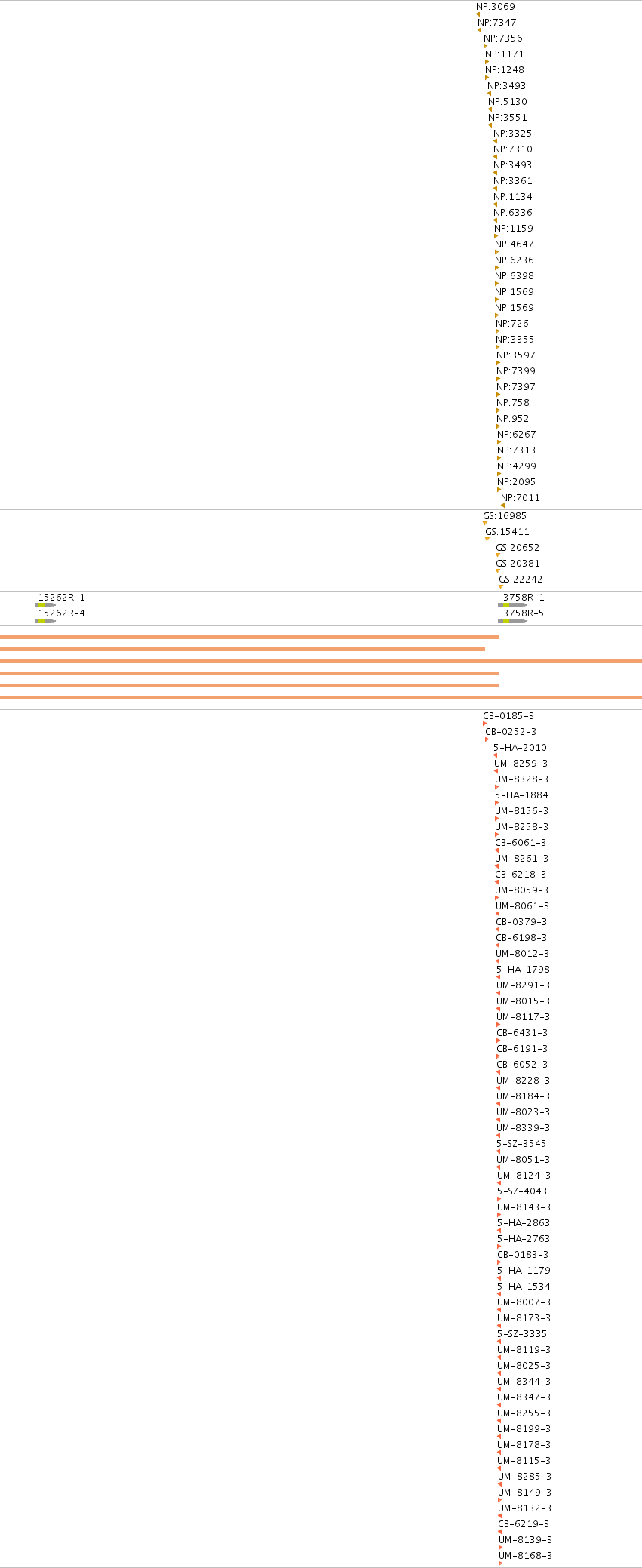Click the 5-HA-1534 feature label
Screen dimensions: 642x1568
524,1287
